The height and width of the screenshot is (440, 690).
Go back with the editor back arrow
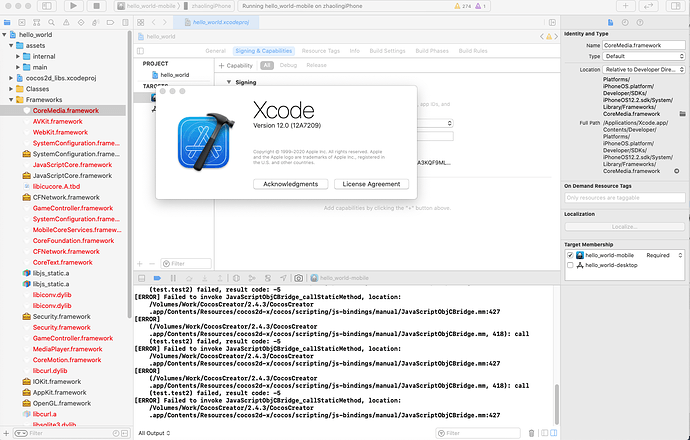tap(154, 22)
